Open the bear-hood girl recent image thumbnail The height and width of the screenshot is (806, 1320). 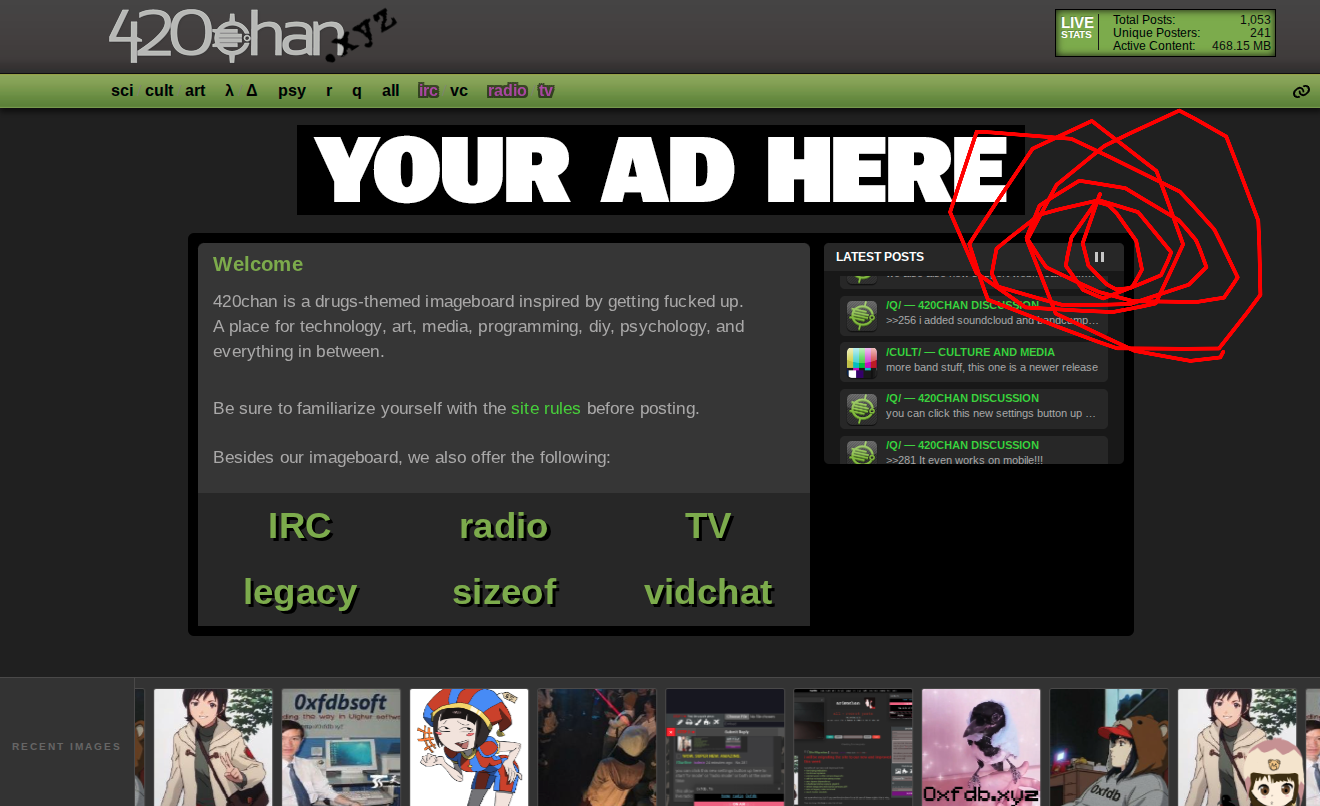click(x=1109, y=747)
